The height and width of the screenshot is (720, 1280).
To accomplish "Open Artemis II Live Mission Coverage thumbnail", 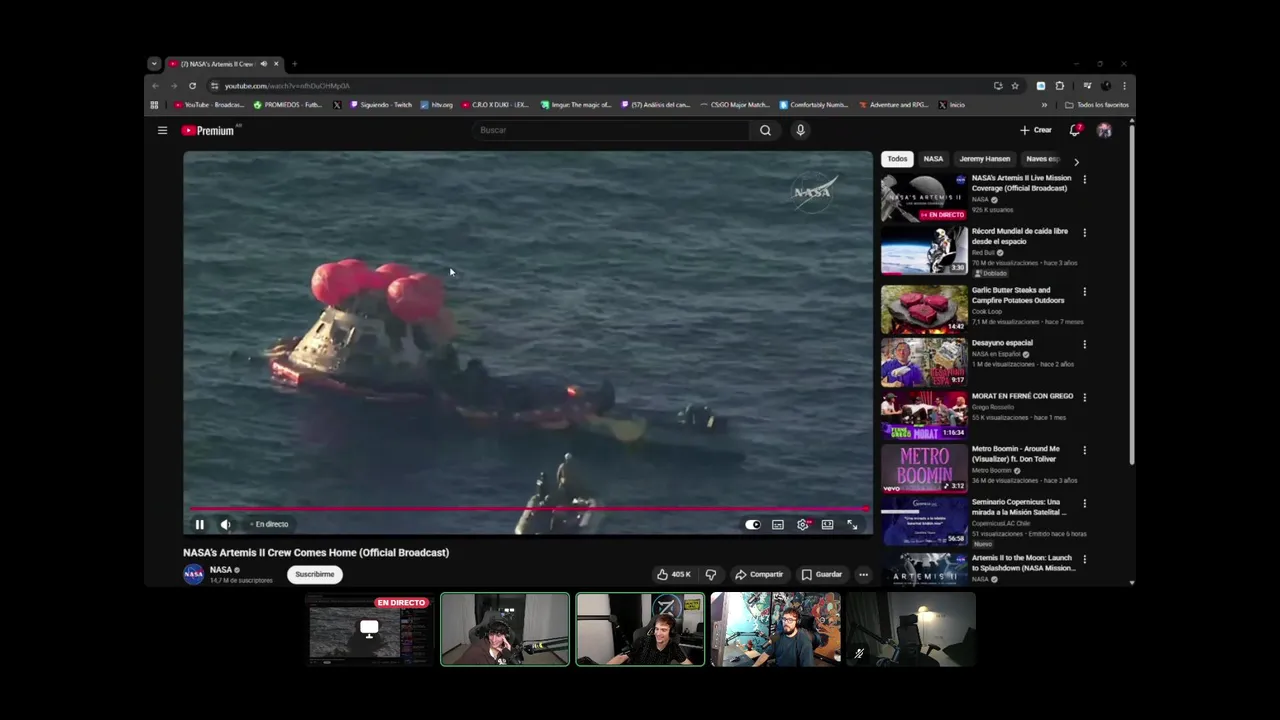I will click(924, 197).
